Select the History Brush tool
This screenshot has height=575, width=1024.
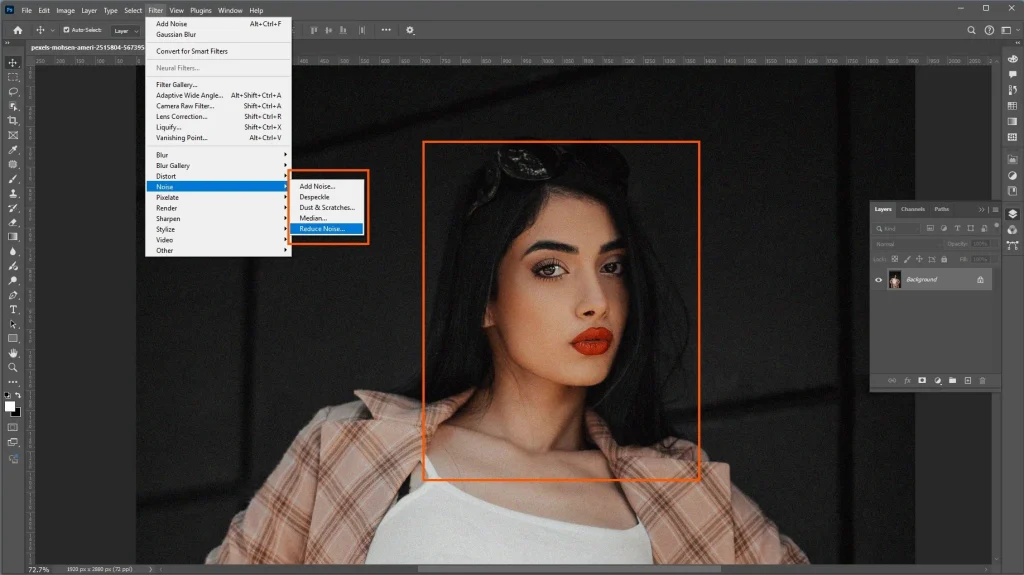(x=13, y=208)
